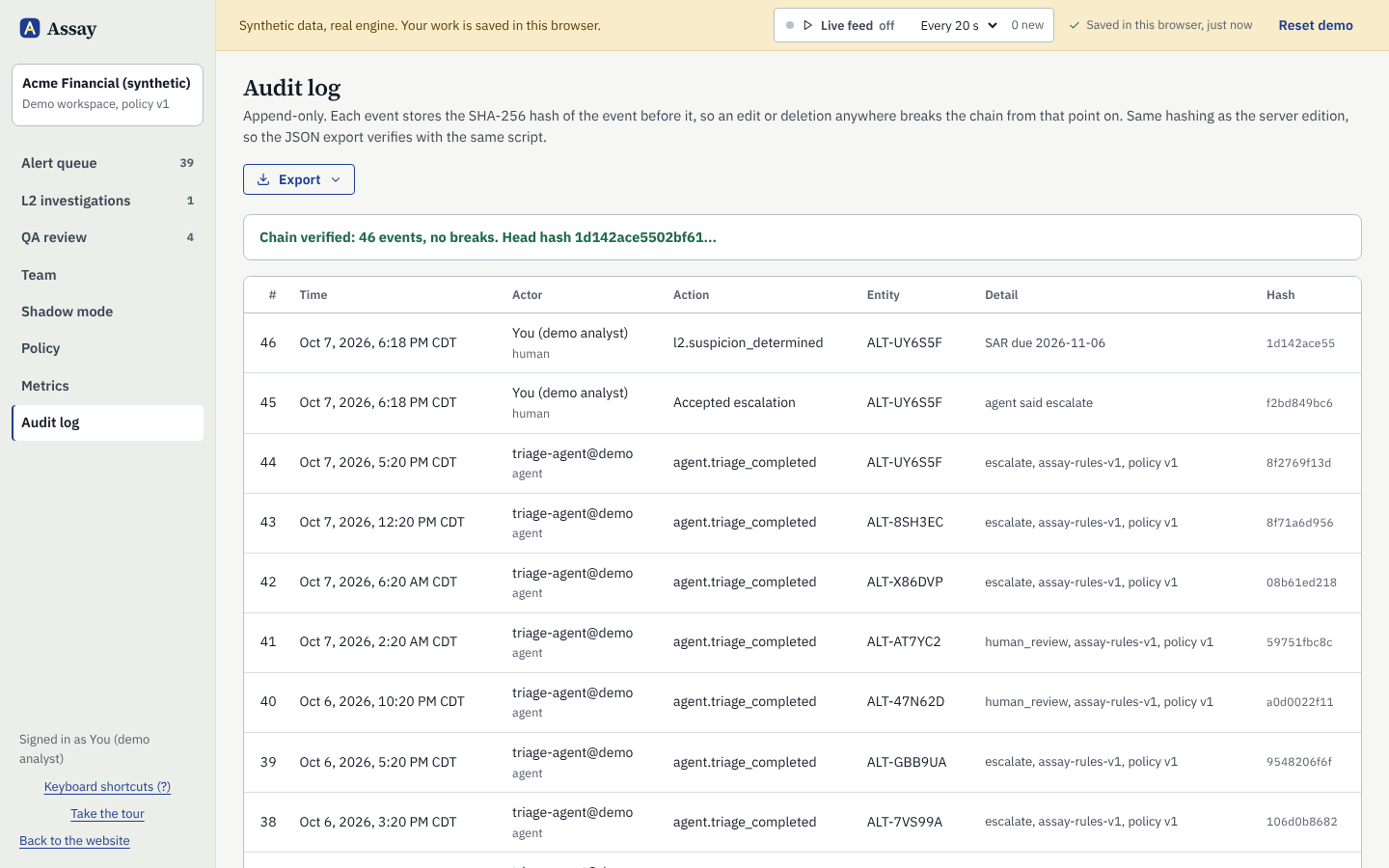1389x868 pixels.
Task: Click agent said escalate detail
Action: tap(1039, 402)
